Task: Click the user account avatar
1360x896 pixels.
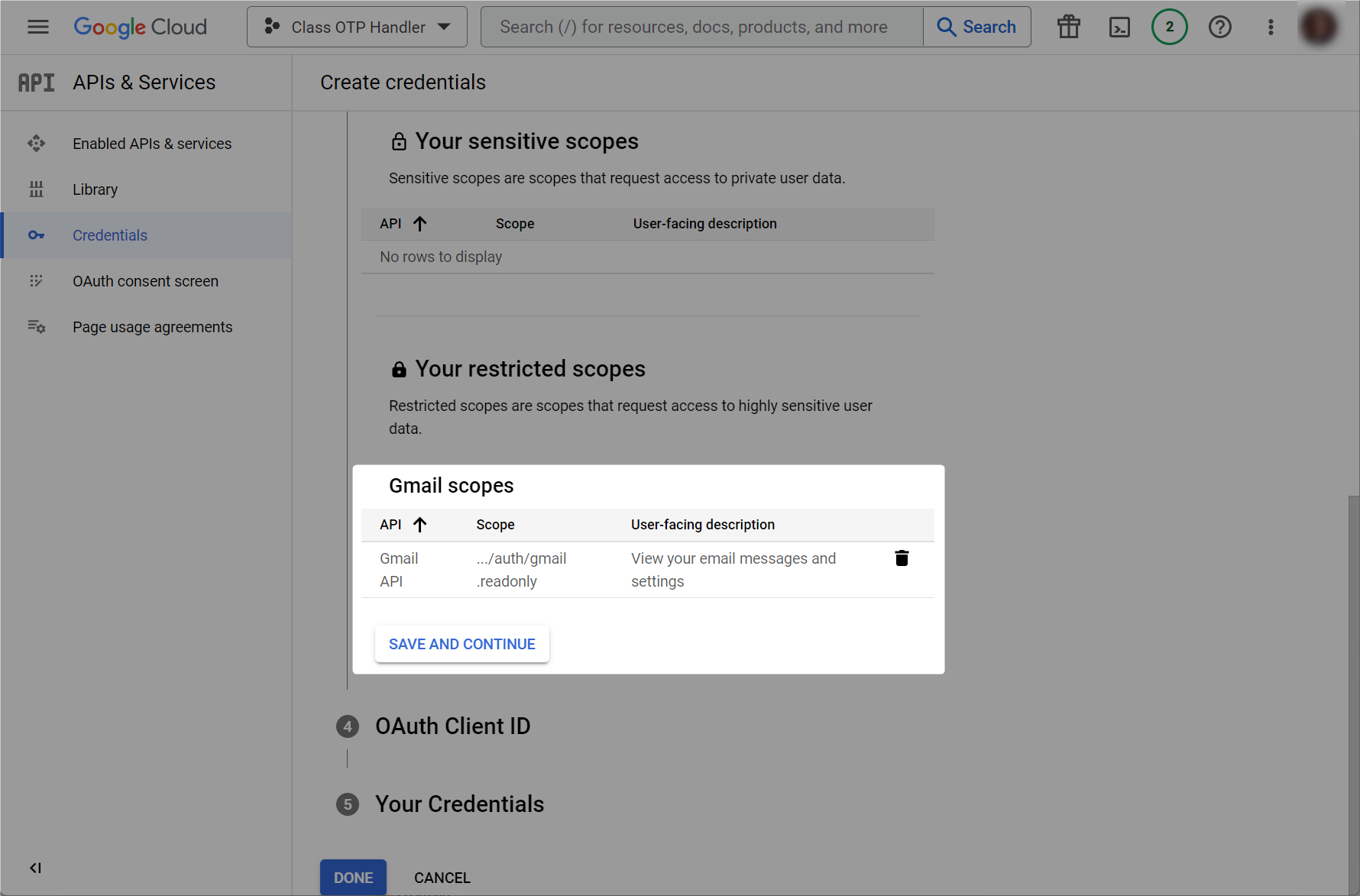Action: coord(1319,27)
